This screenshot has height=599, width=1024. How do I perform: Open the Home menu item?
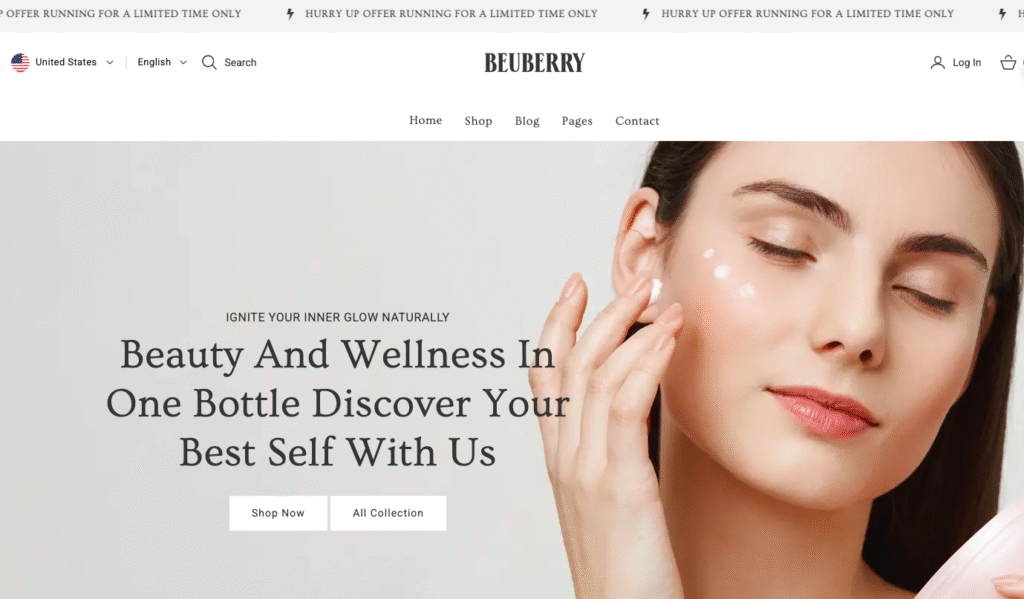[x=425, y=120]
